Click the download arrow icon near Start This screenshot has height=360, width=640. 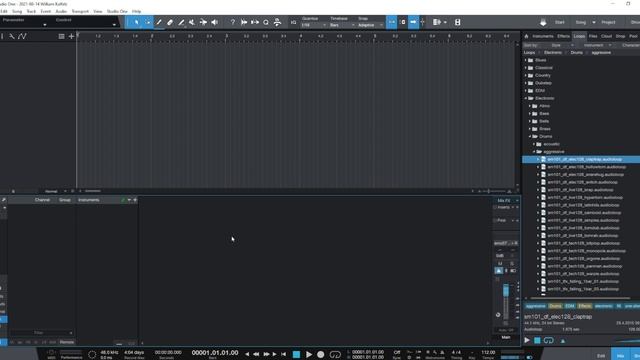(x=543, y=22)
